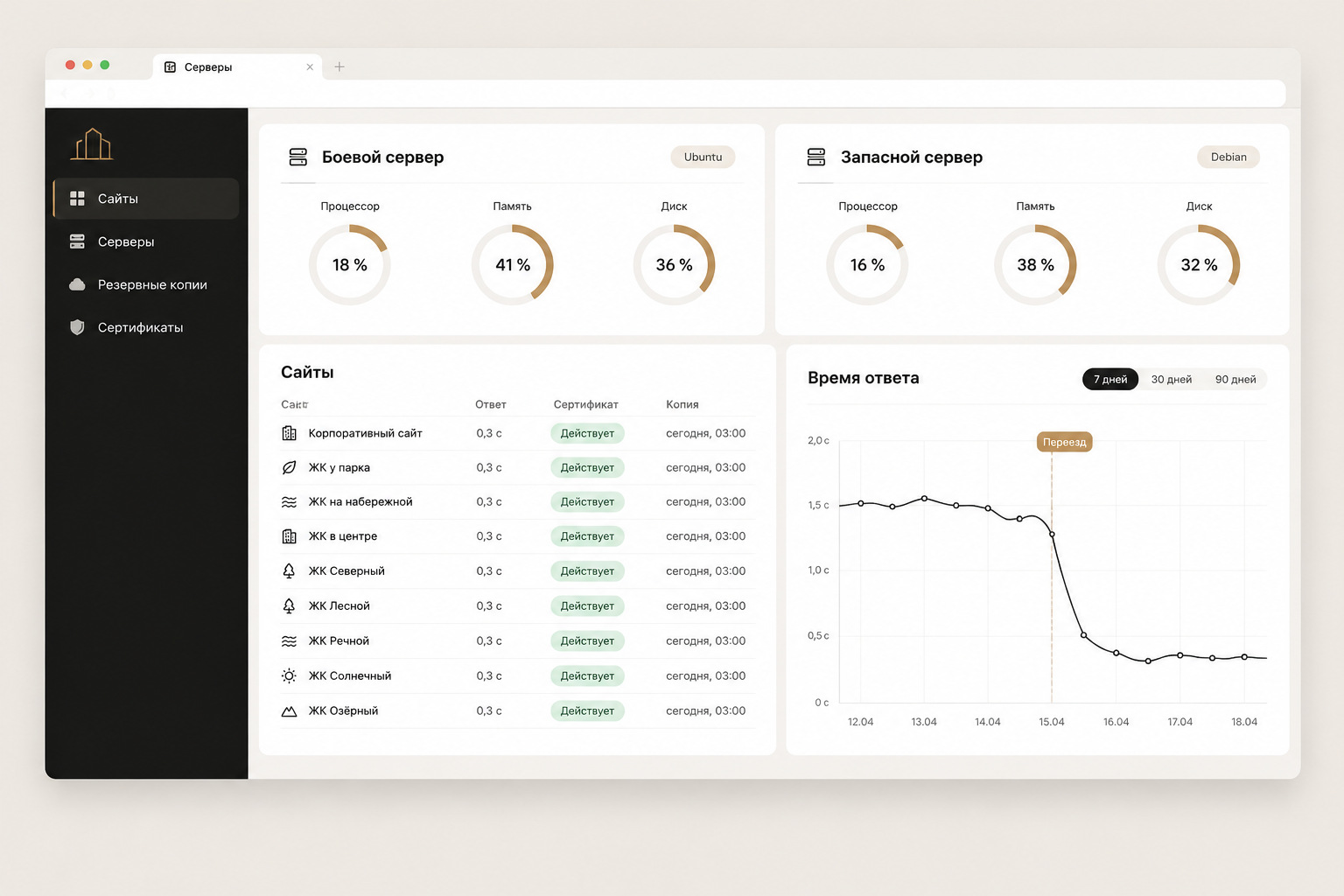Click the Ответ column header
Screen dimensions: 1344x896
tap(491, 404)
